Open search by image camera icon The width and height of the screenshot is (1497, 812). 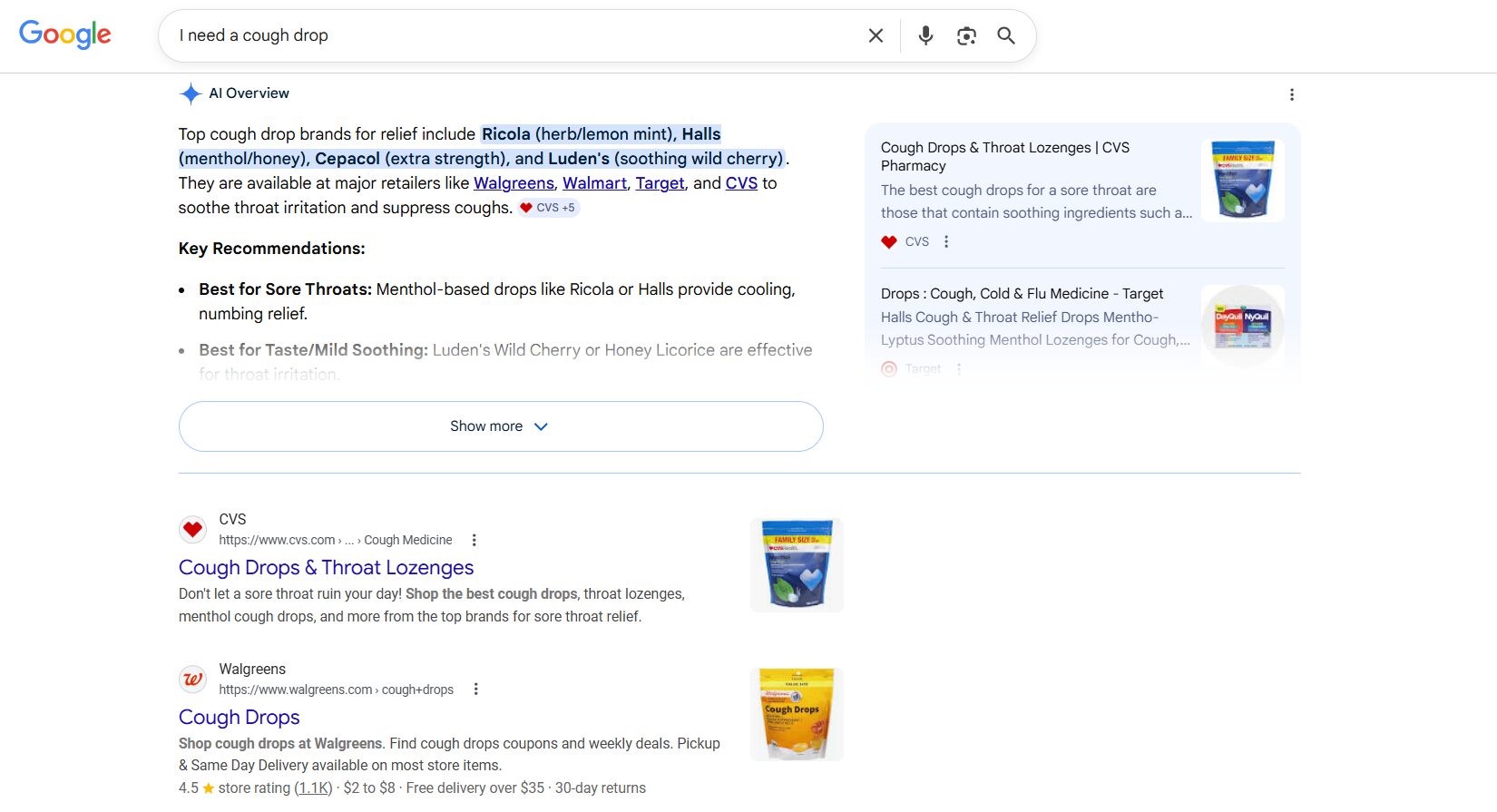(x=966, y=35)
